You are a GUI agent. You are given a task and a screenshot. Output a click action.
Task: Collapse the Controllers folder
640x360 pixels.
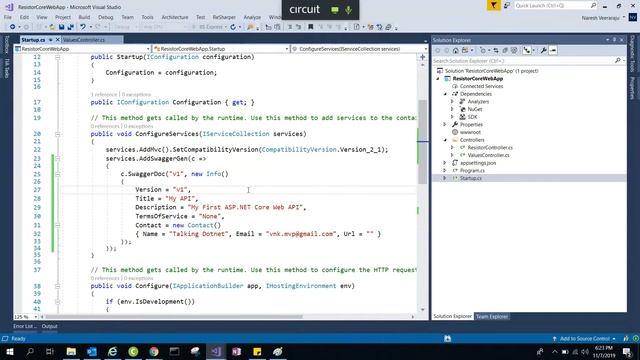point(445,140)
